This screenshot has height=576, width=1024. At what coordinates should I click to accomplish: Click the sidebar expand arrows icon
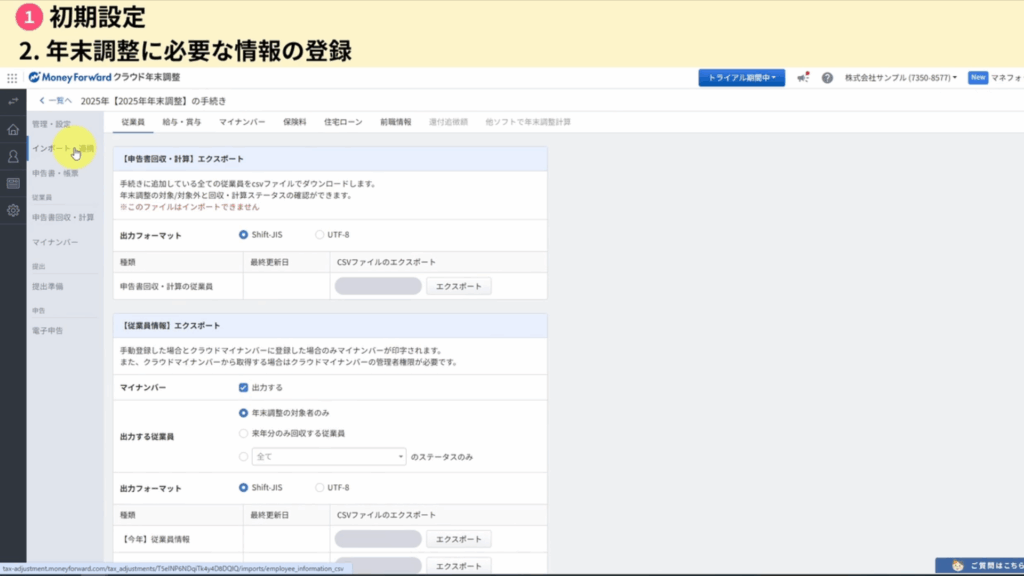tap(13, 101)
